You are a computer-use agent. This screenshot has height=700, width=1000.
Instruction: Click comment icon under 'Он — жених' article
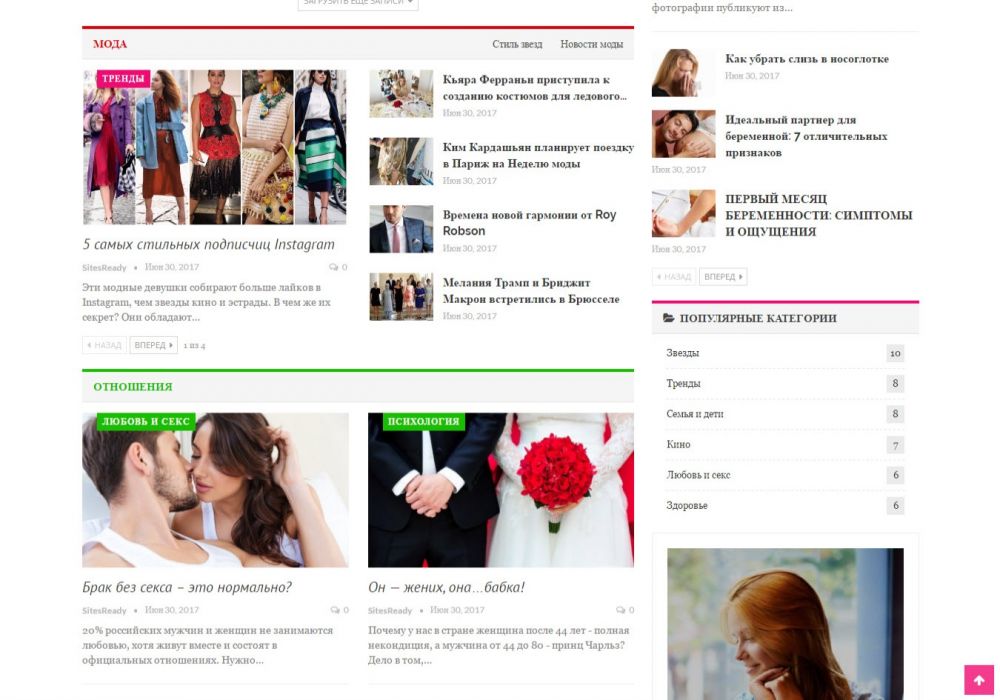(x=620, y=610)
